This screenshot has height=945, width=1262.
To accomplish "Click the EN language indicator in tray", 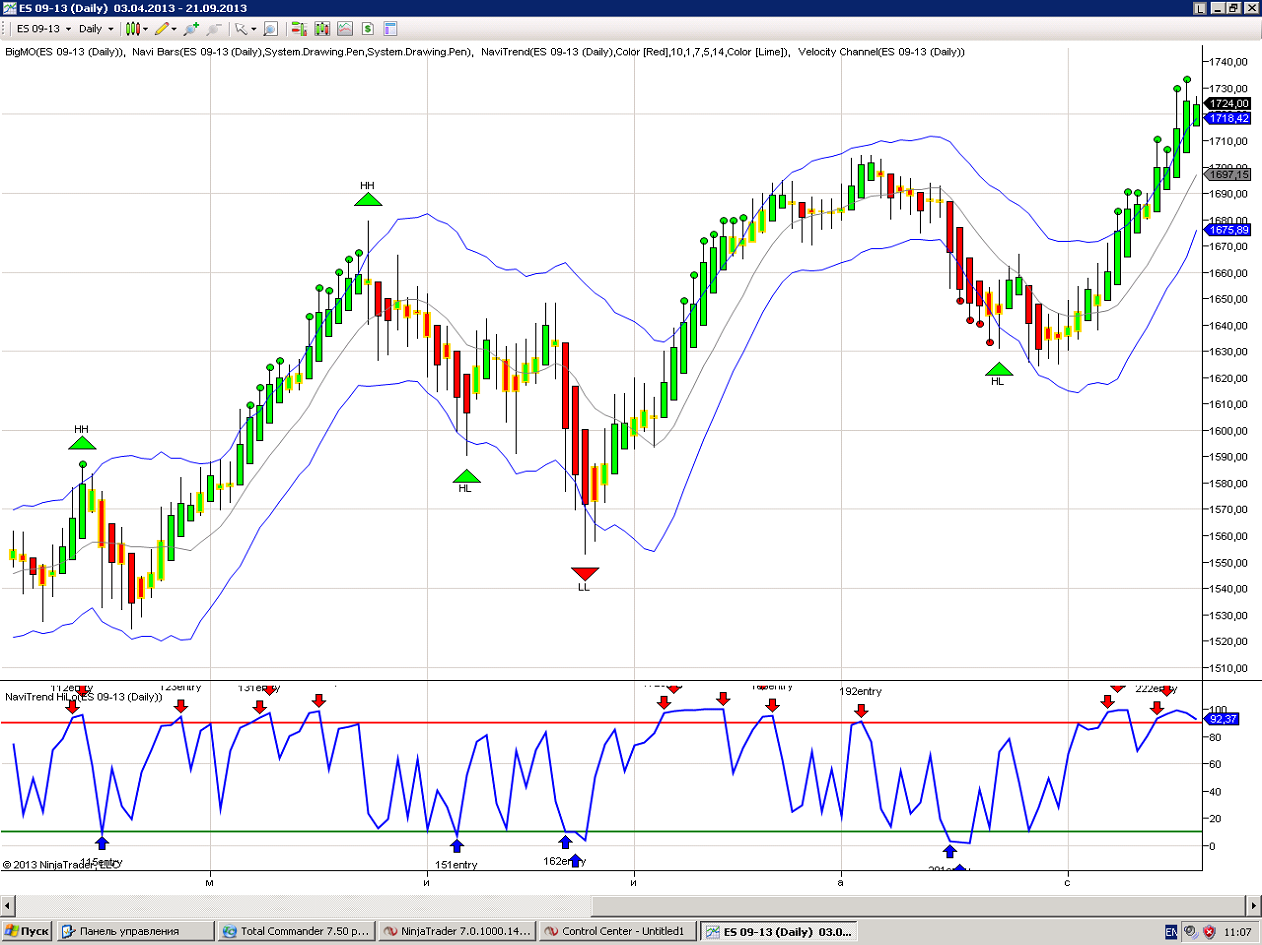I will pyautogui.click(x=1171, y=931).
